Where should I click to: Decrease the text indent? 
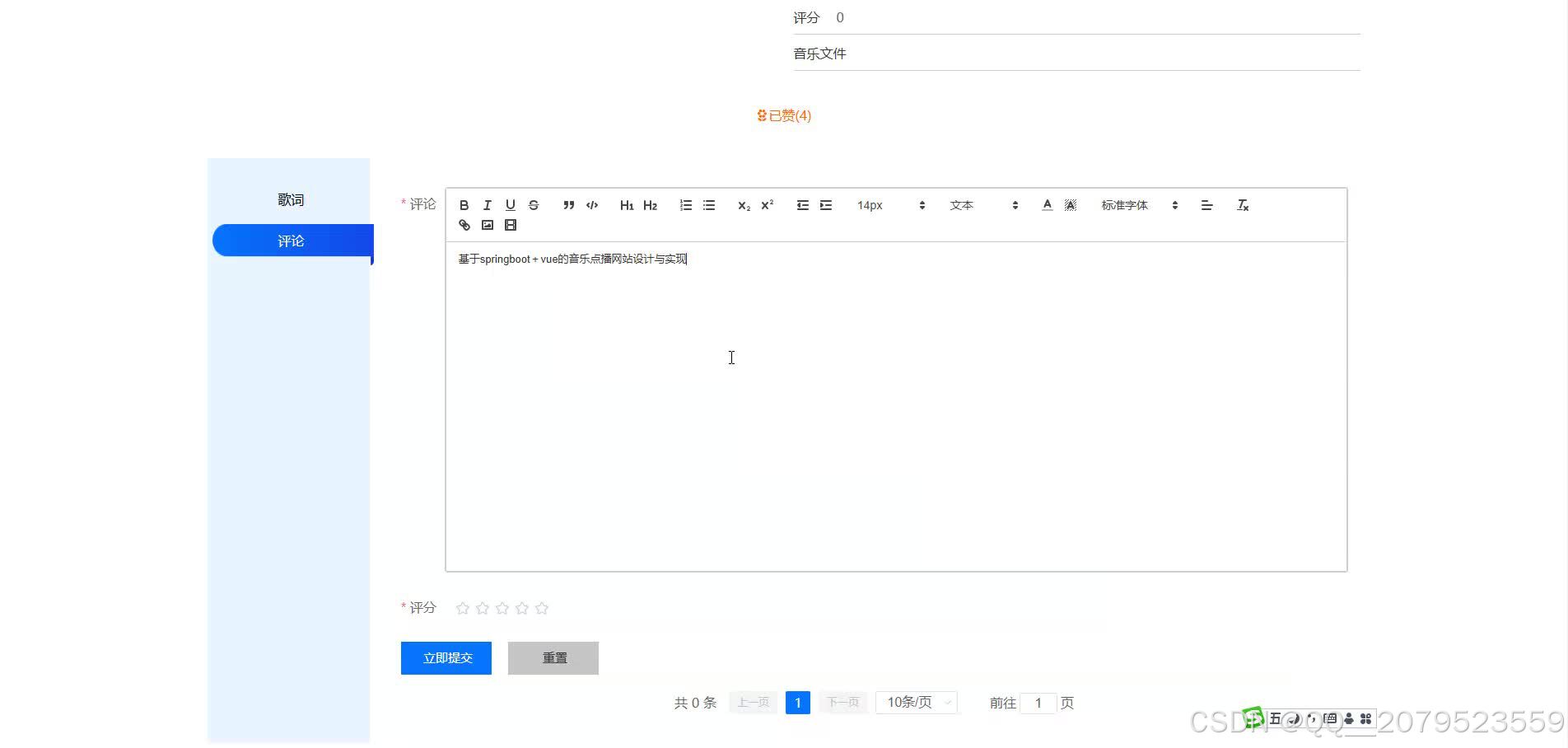coord(802,205)
